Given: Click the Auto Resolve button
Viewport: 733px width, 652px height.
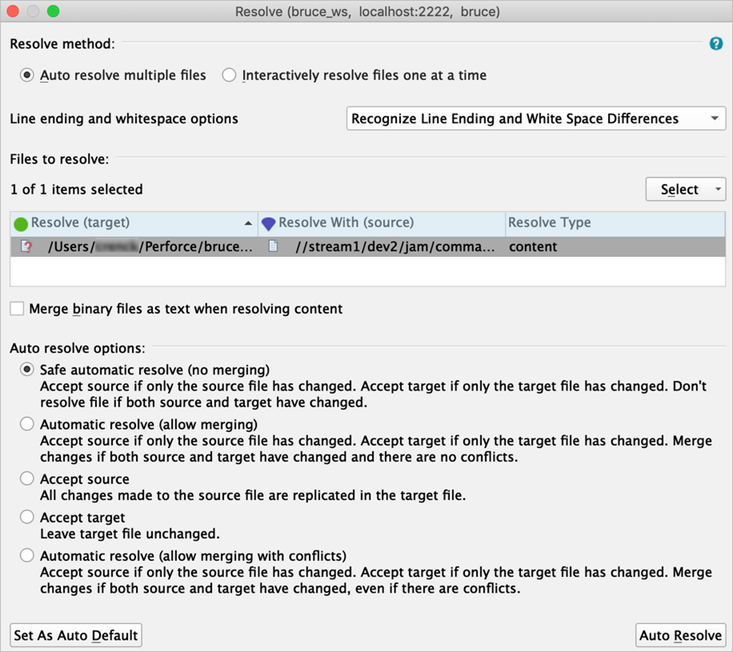Looking at the screenshot, I should (x=680, y=635).
